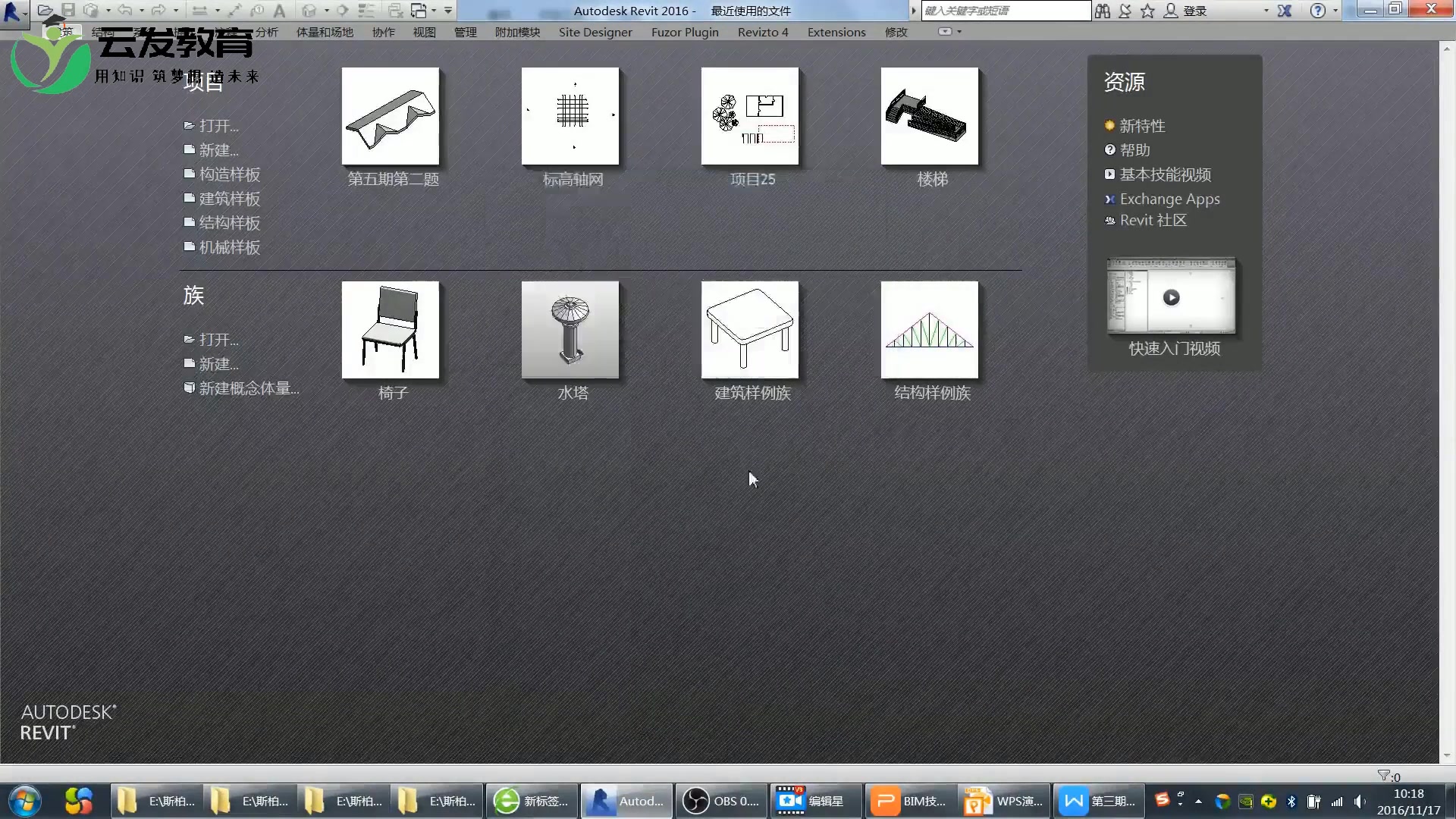Play the 快速入门视频 video thumbnail
This screenshot has width=1456, height=819.
pos(1172,297)
